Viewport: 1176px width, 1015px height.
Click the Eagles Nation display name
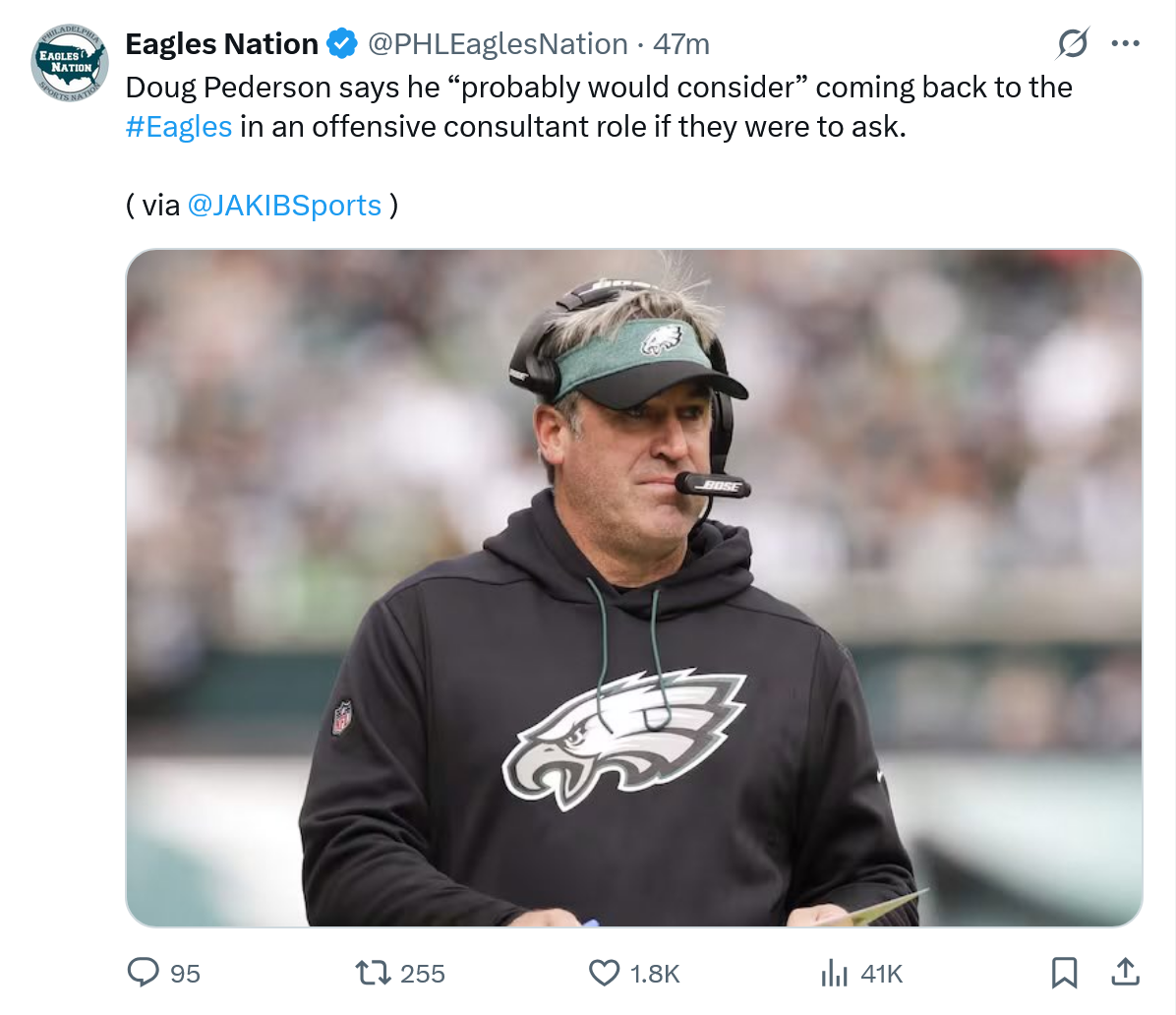click(222, 44)
